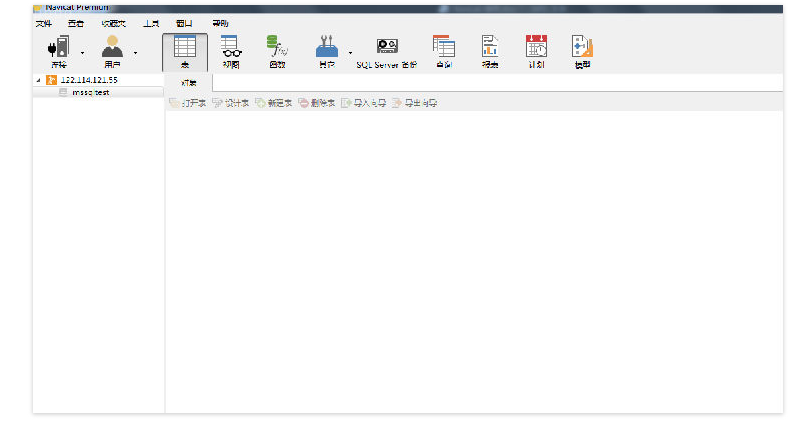Expand the Others (其它) dropdown arrow

click(350, 52)
